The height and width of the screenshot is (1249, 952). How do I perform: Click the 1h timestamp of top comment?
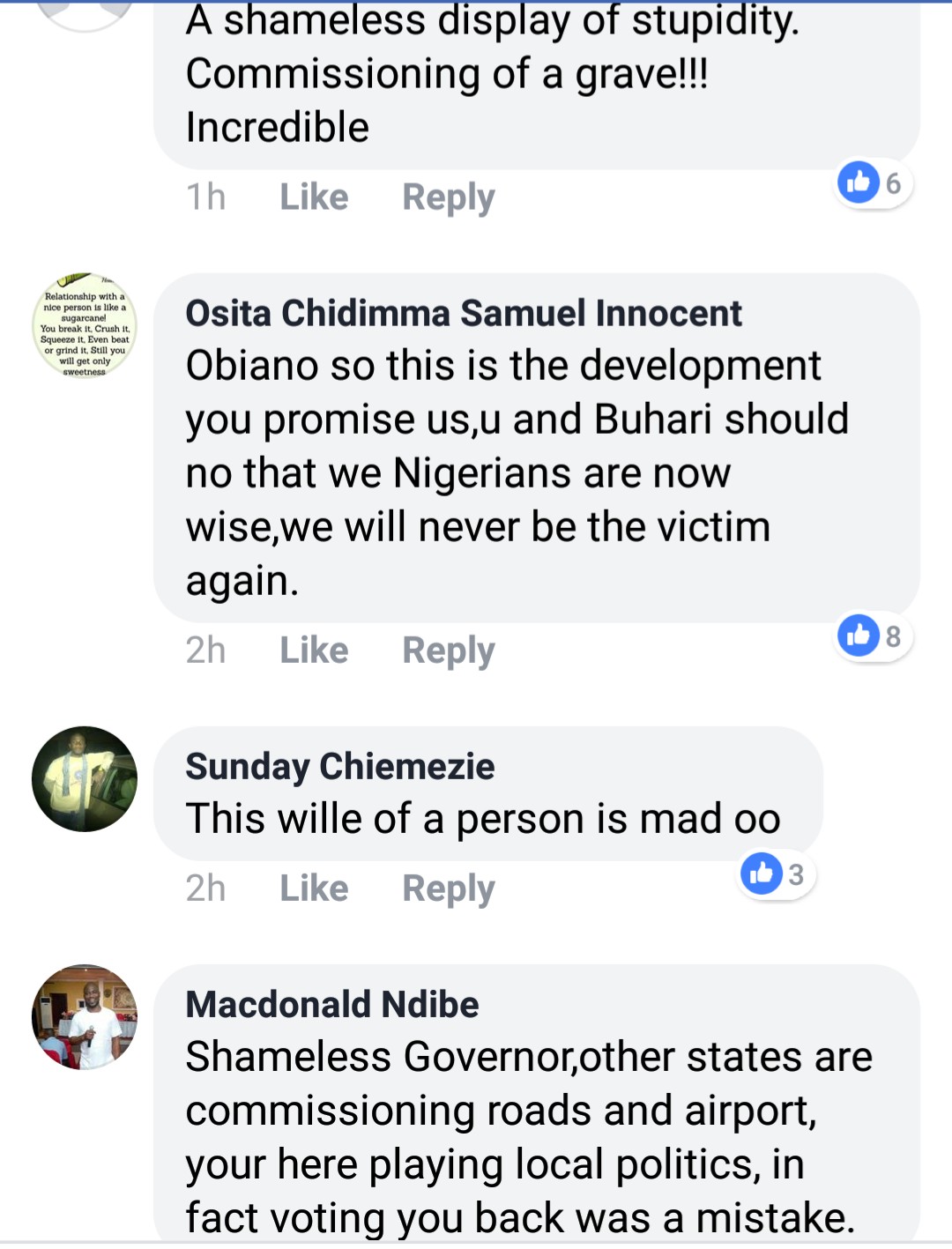click(x=205, y=197)
